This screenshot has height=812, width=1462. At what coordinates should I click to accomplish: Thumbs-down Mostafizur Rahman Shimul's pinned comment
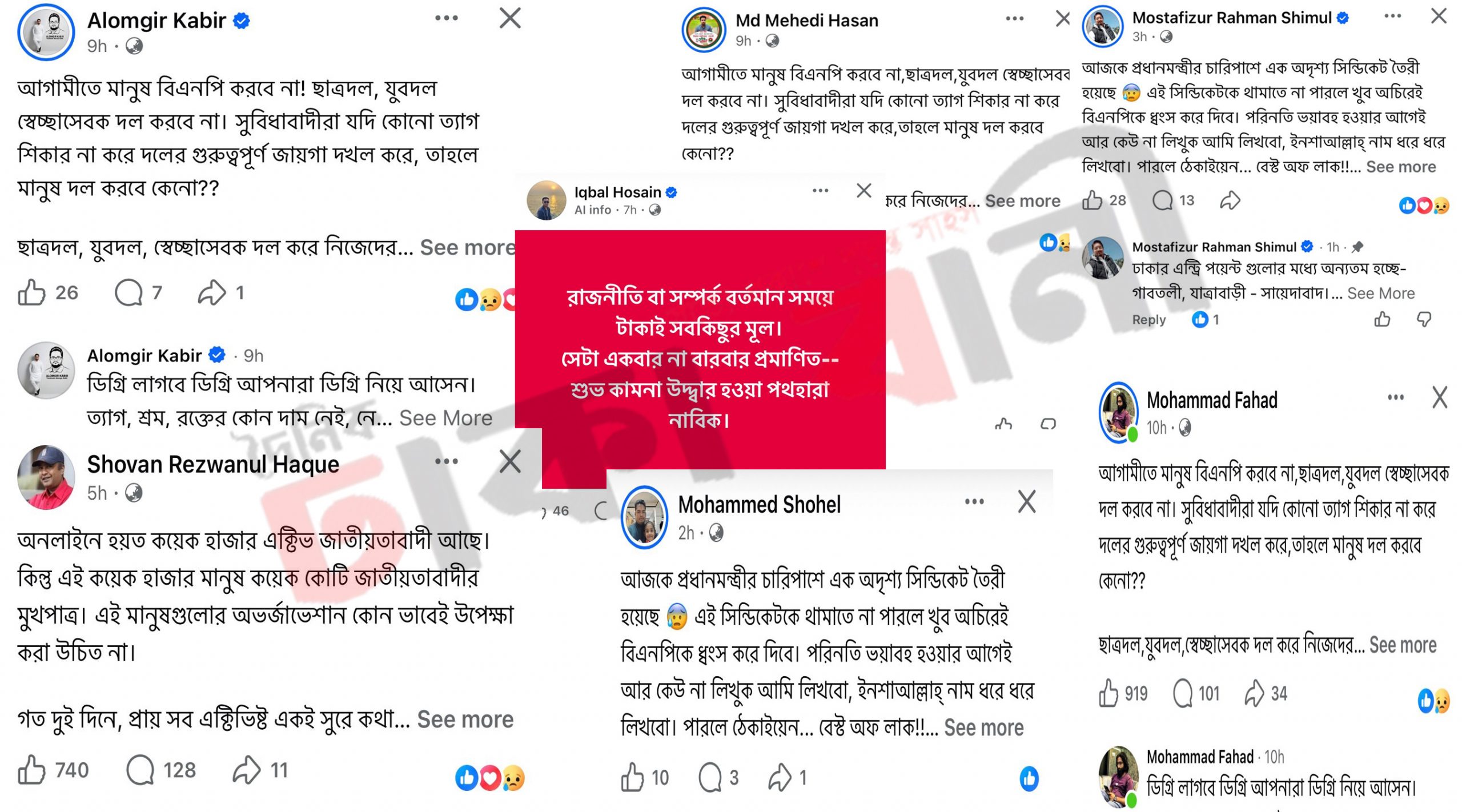(1424, 319)
